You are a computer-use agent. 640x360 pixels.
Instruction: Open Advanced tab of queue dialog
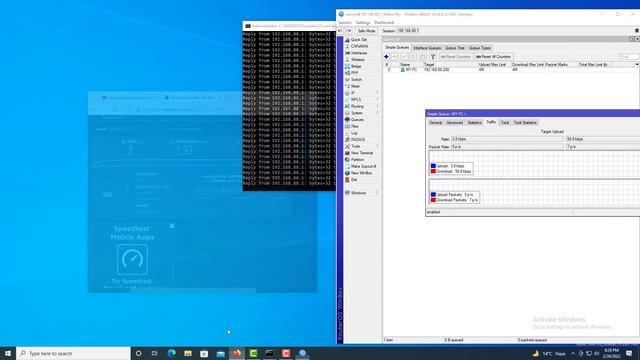tap(454, 122)
